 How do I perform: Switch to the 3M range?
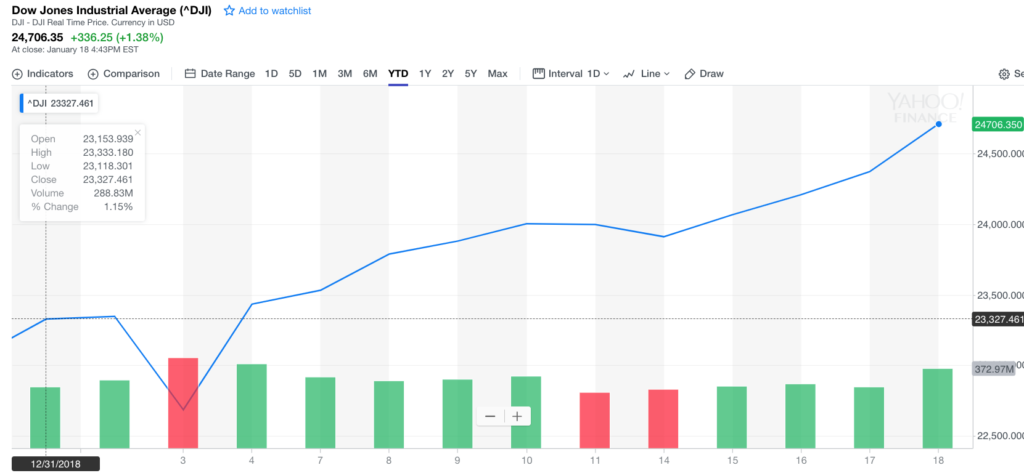tap(345, 74)
